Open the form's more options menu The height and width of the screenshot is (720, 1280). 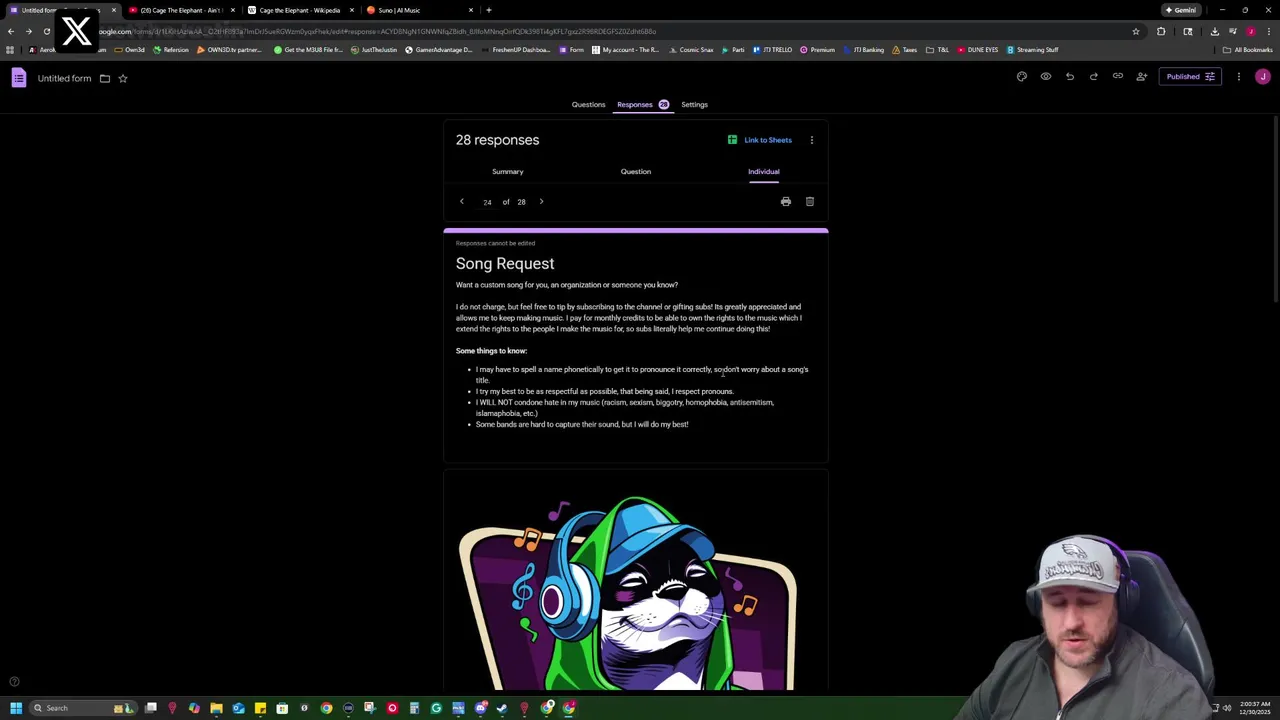1239,77
